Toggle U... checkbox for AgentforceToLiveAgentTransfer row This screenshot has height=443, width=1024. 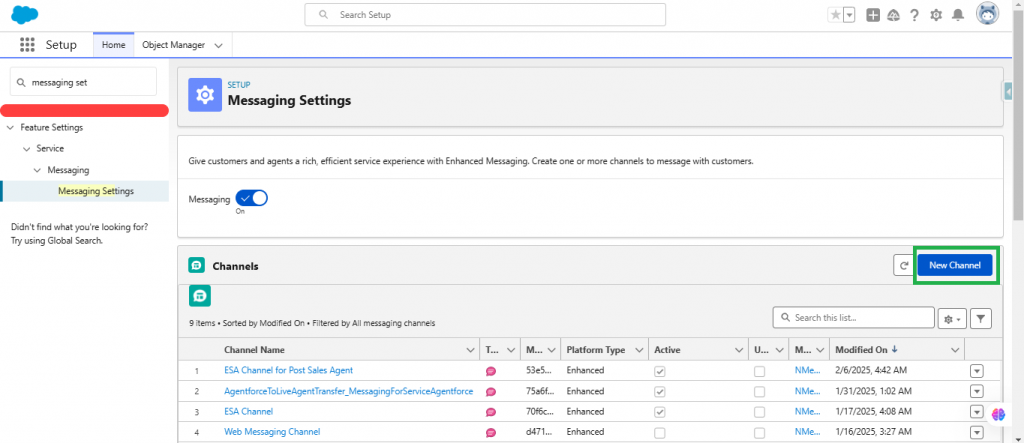(x=760, y=391)
